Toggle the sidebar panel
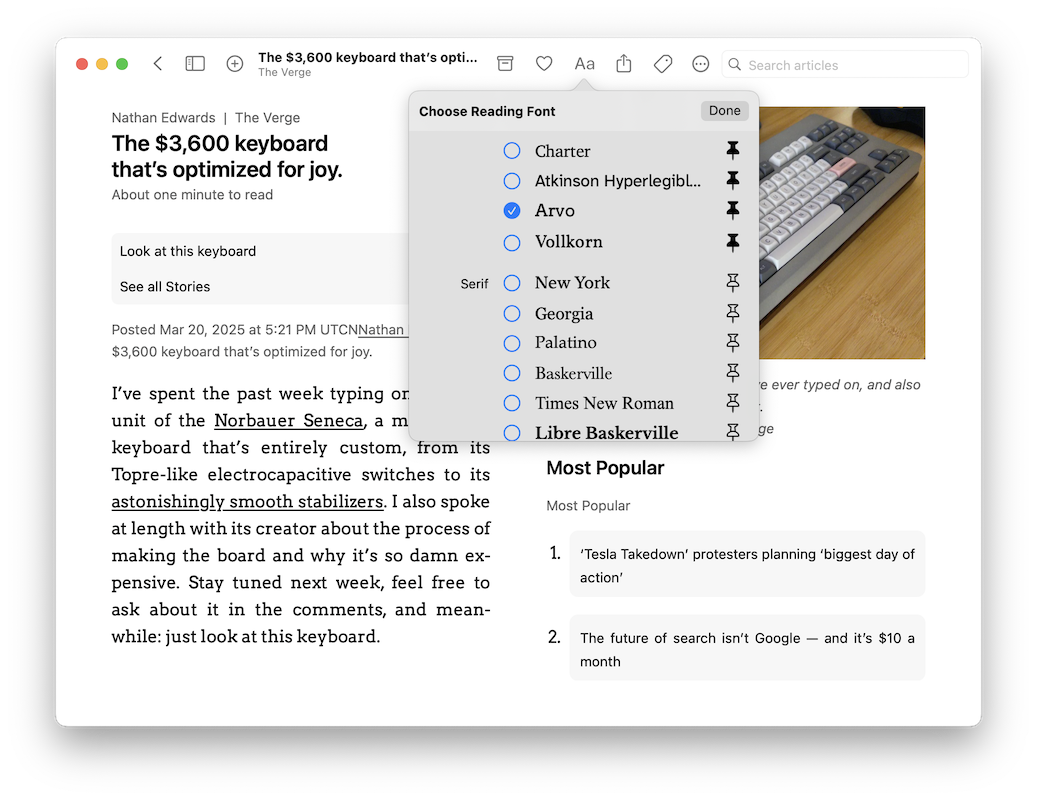This screenshot has width=1037, height=800. click(195, 62)
